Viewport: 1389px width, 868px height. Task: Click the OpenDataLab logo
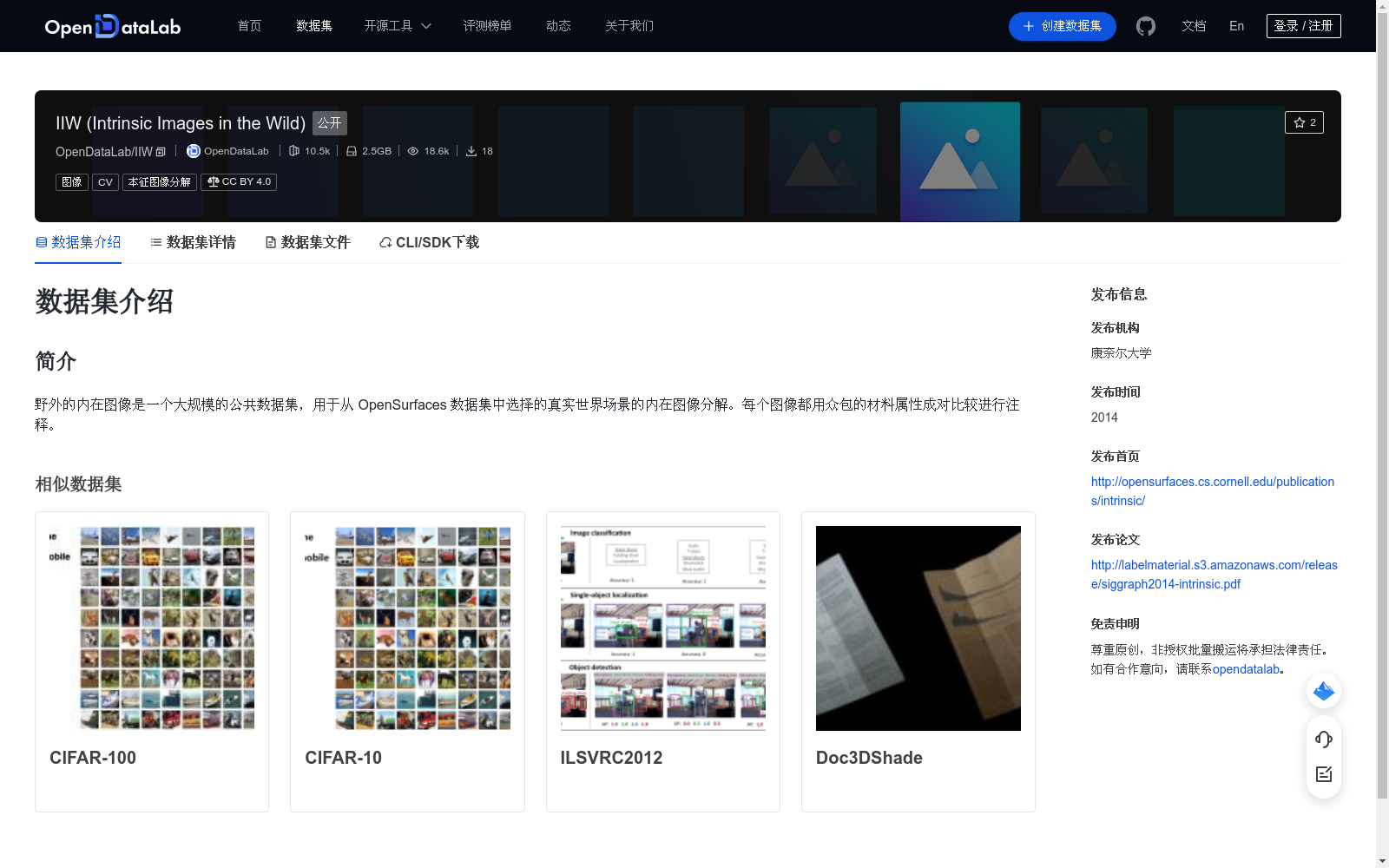pos(113,26)
